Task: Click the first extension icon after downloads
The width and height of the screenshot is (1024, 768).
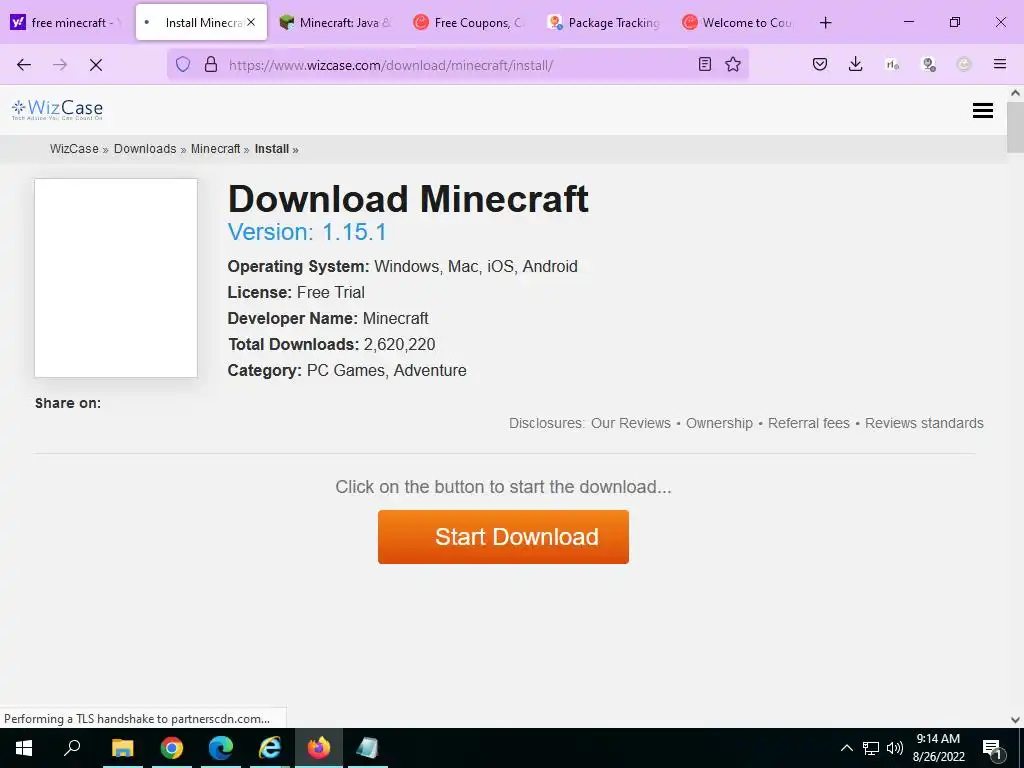Action: [892, 64]
